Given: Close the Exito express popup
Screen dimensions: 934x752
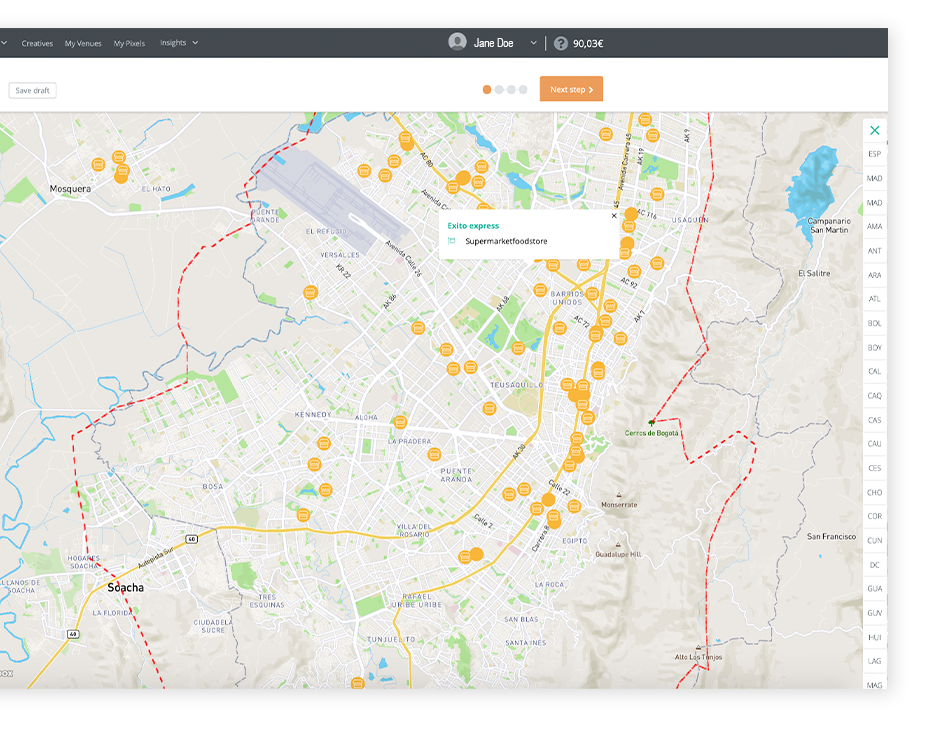Looking at the screenshot, I should [x=614, y=216].
